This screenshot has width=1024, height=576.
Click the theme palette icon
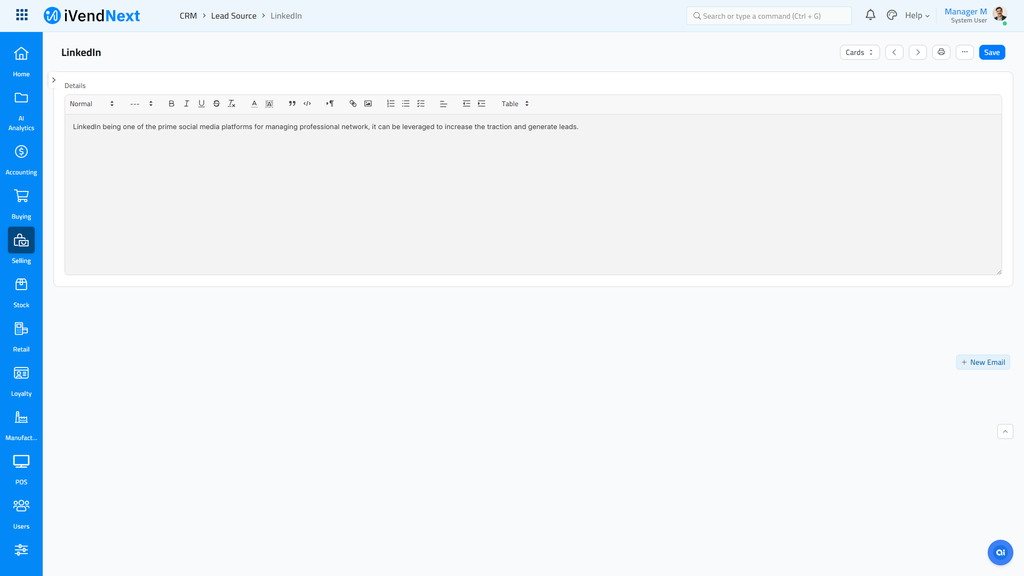891,15
